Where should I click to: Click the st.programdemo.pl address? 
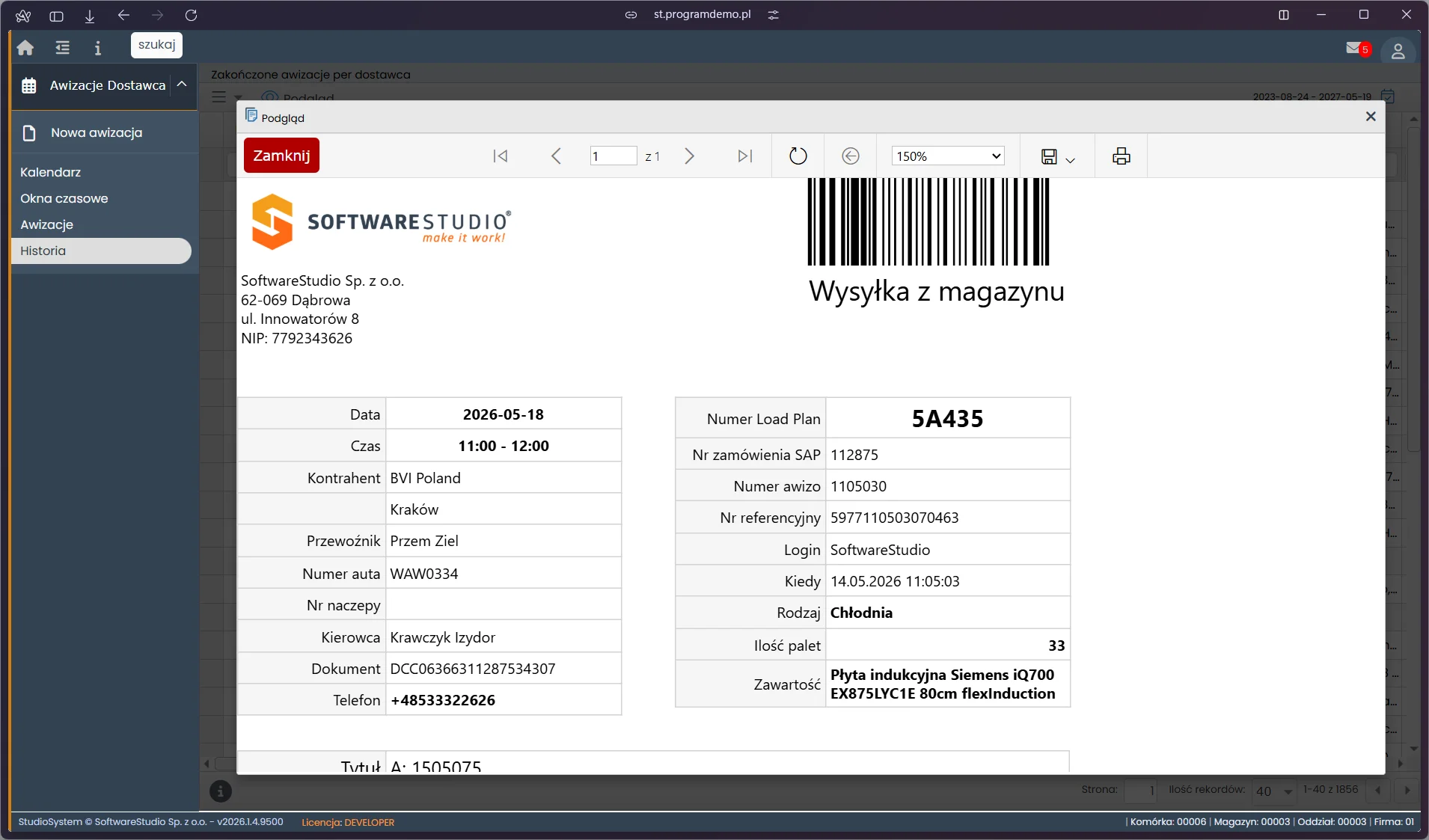click(x=702, y=14)
